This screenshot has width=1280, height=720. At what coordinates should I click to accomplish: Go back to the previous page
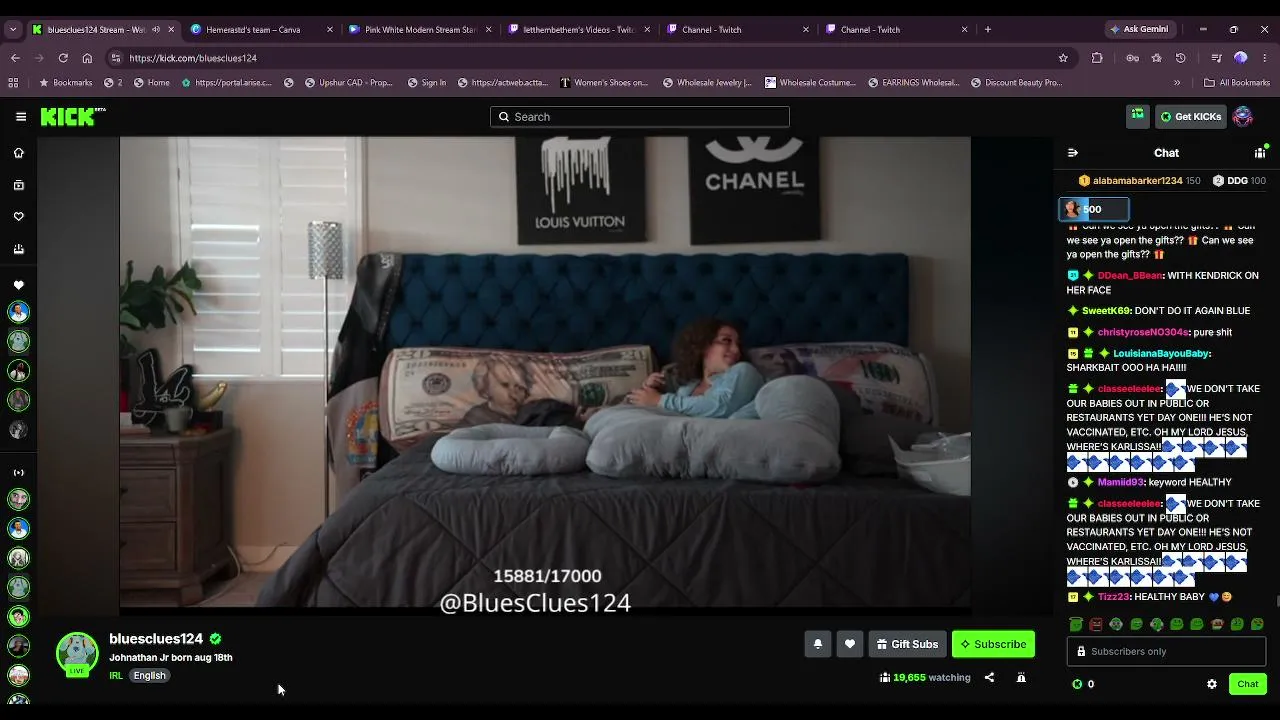(x=15, y=58)
